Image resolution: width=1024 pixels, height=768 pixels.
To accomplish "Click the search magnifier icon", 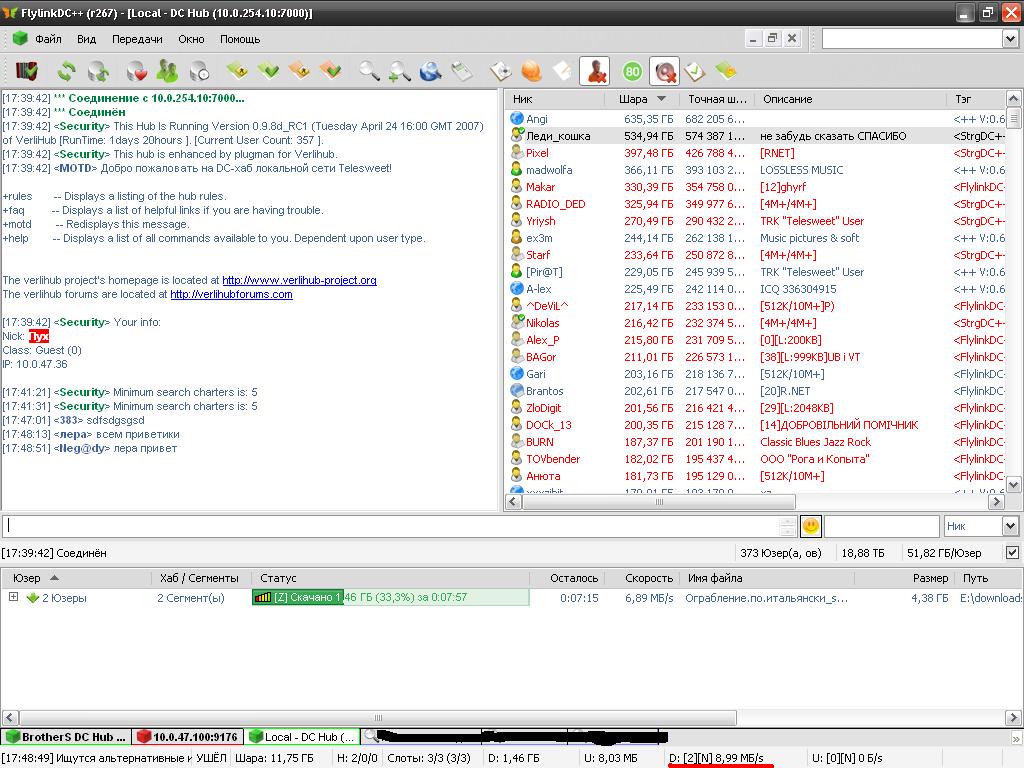I will click(x=369, y=71).
